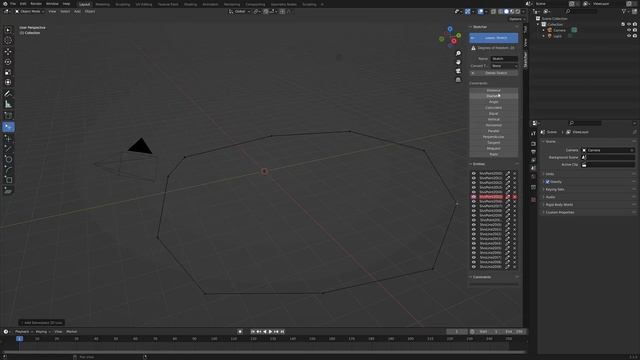Viewport: 640px width, 360px height.
Task: Add a Perpendicular constraint
Action: click(x=493, y=137)
